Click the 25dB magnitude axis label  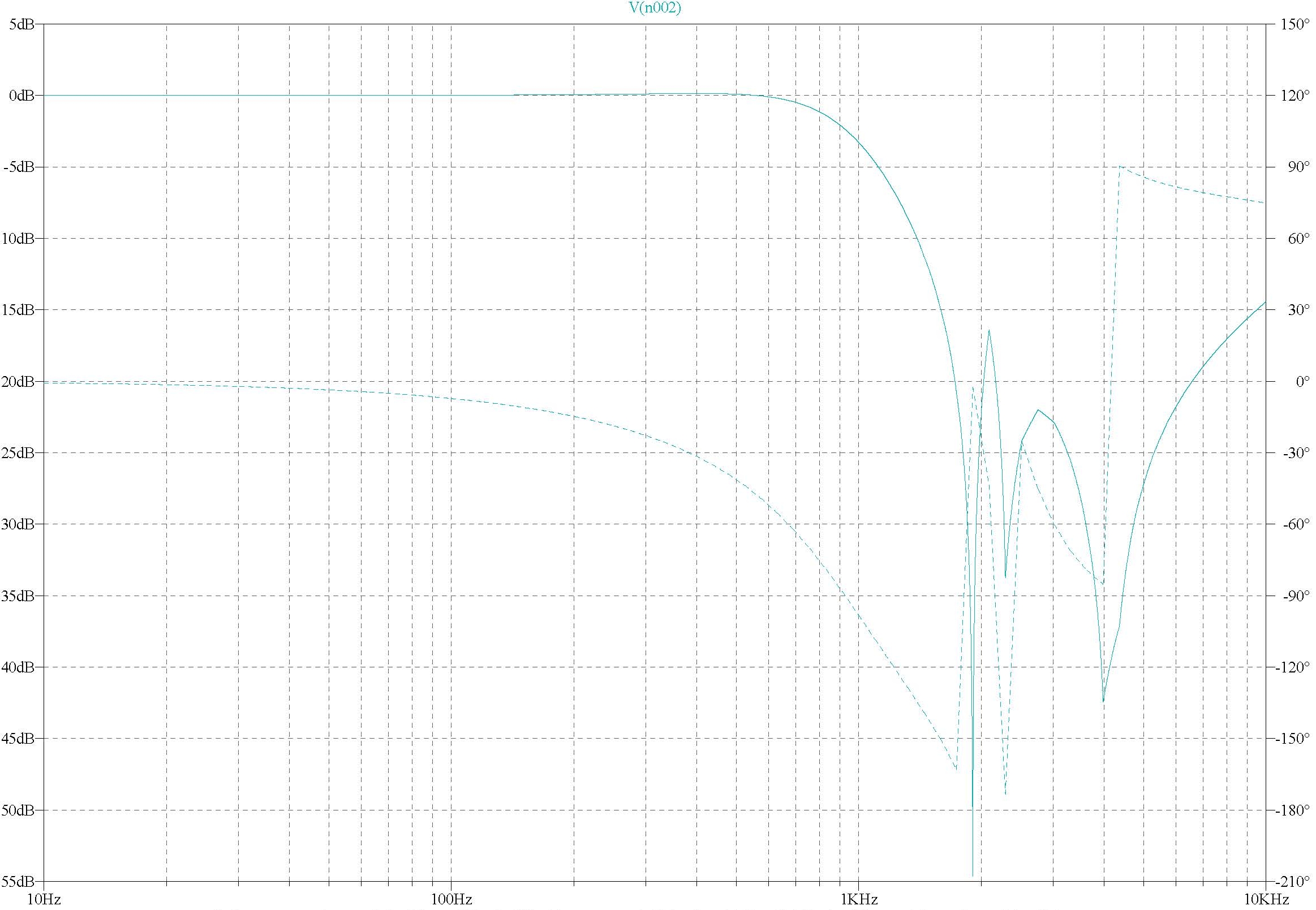tap(17, 453)
